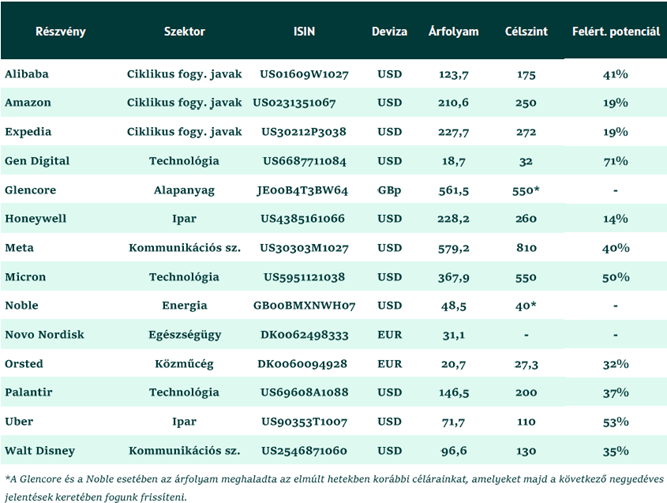Click the Szektor column header
This screenshot has width=667, height=503.
tap(184, 31)
